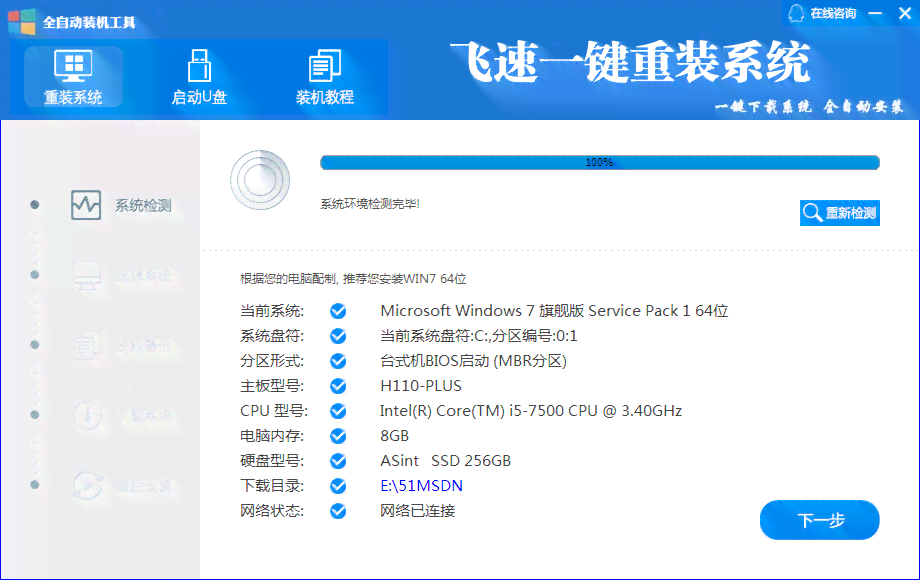Click the check mark beside 下载目录
The height and width of the screenshot is (580, 920).
pos(338,486)
